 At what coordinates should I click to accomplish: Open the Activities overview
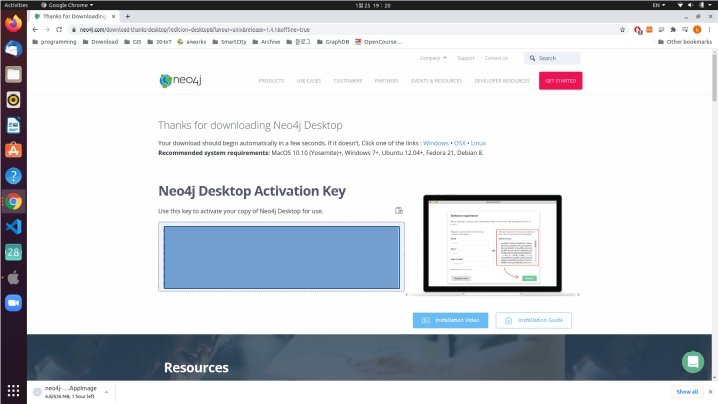click(x=16, y=5)
